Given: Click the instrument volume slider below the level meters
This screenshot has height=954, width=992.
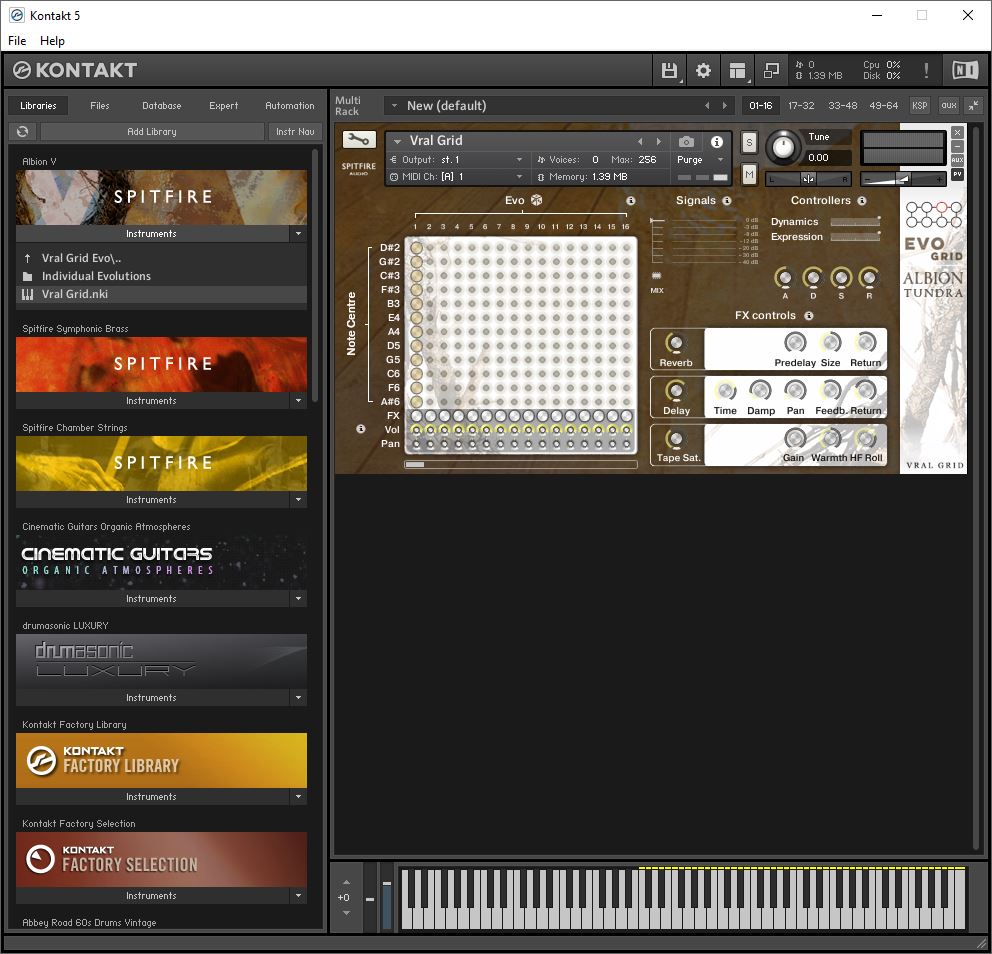Looking at the screenshot, I should 903,180.
